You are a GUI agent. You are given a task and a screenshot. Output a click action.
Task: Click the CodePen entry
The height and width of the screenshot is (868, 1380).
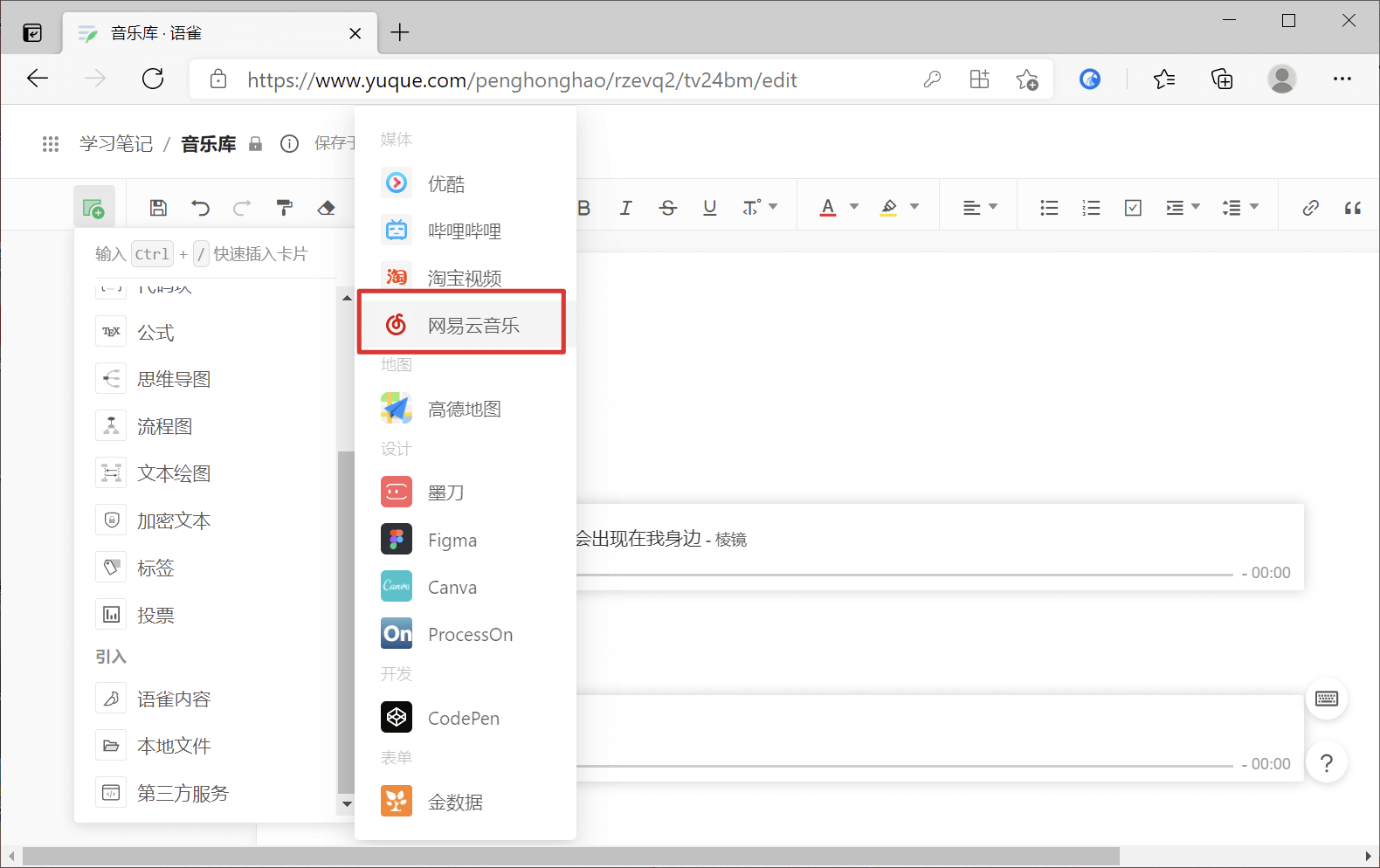(x=466, y=718)
